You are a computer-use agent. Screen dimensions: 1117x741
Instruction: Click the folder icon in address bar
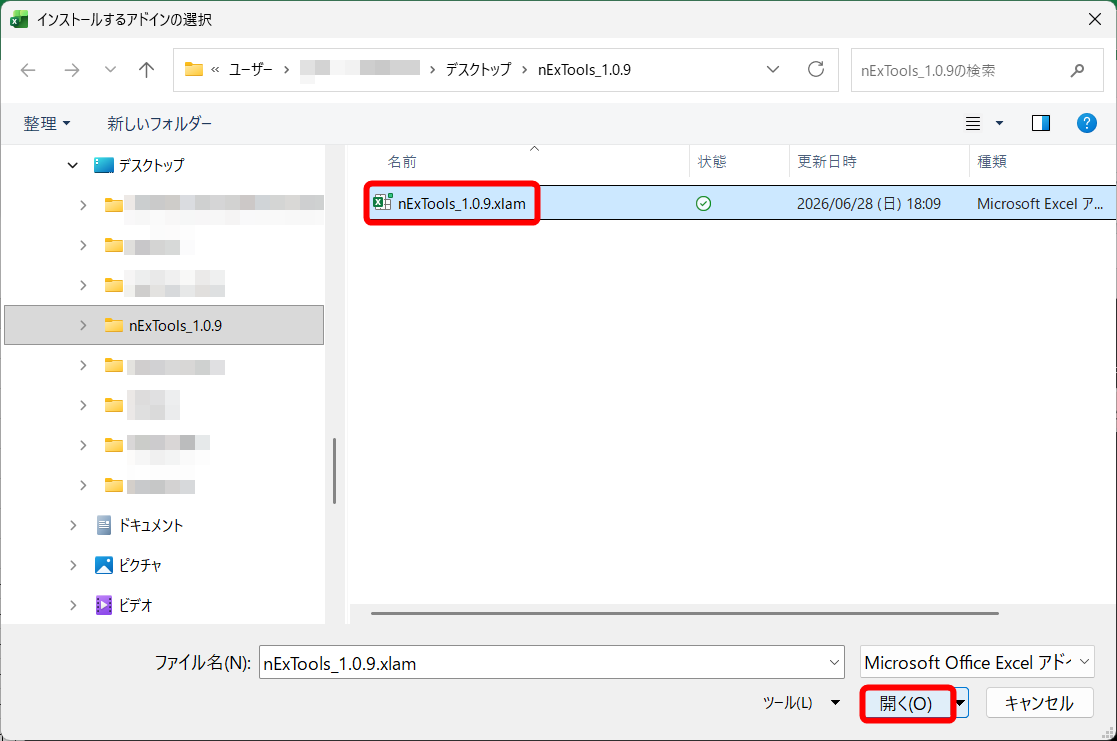click(194, 69)
